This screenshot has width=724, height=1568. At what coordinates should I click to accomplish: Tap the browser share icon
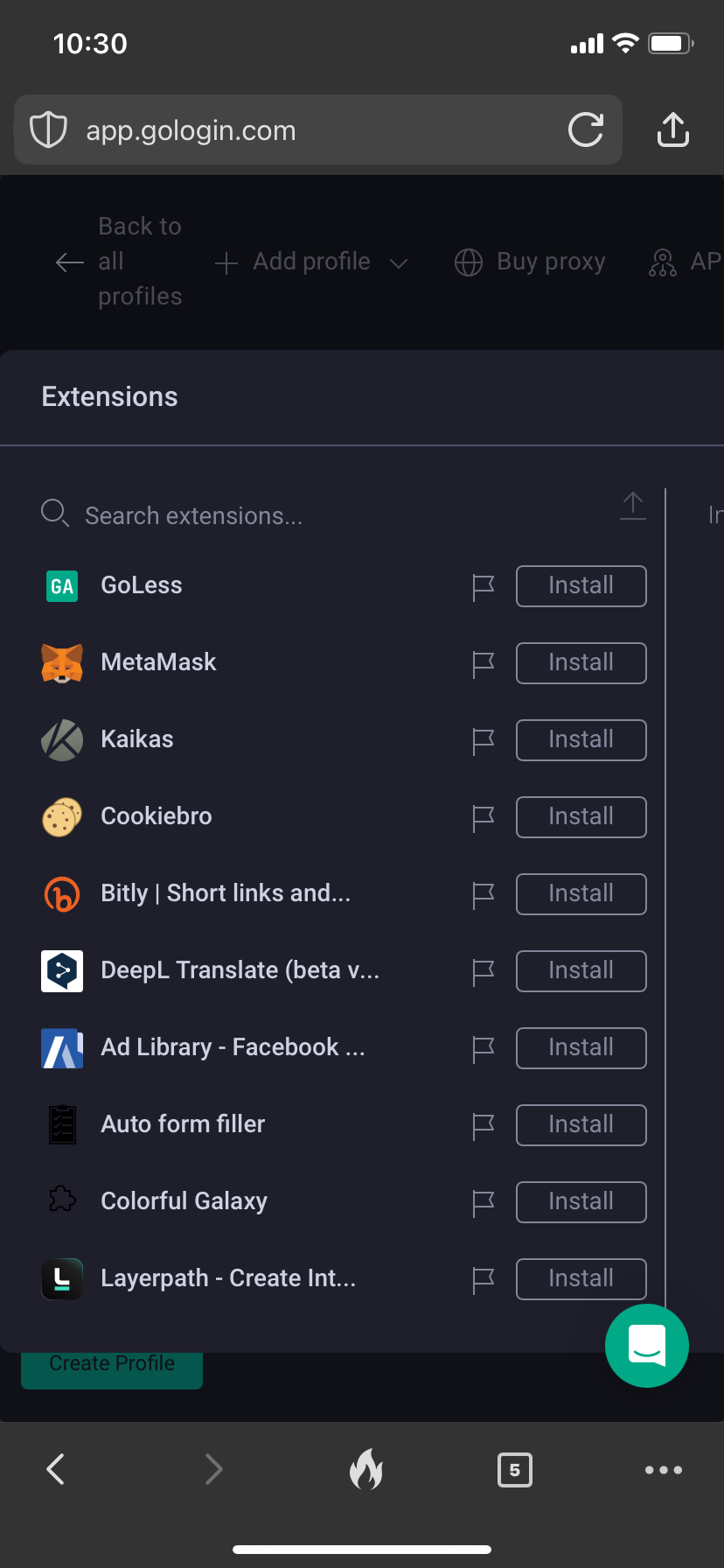[672, 129]
